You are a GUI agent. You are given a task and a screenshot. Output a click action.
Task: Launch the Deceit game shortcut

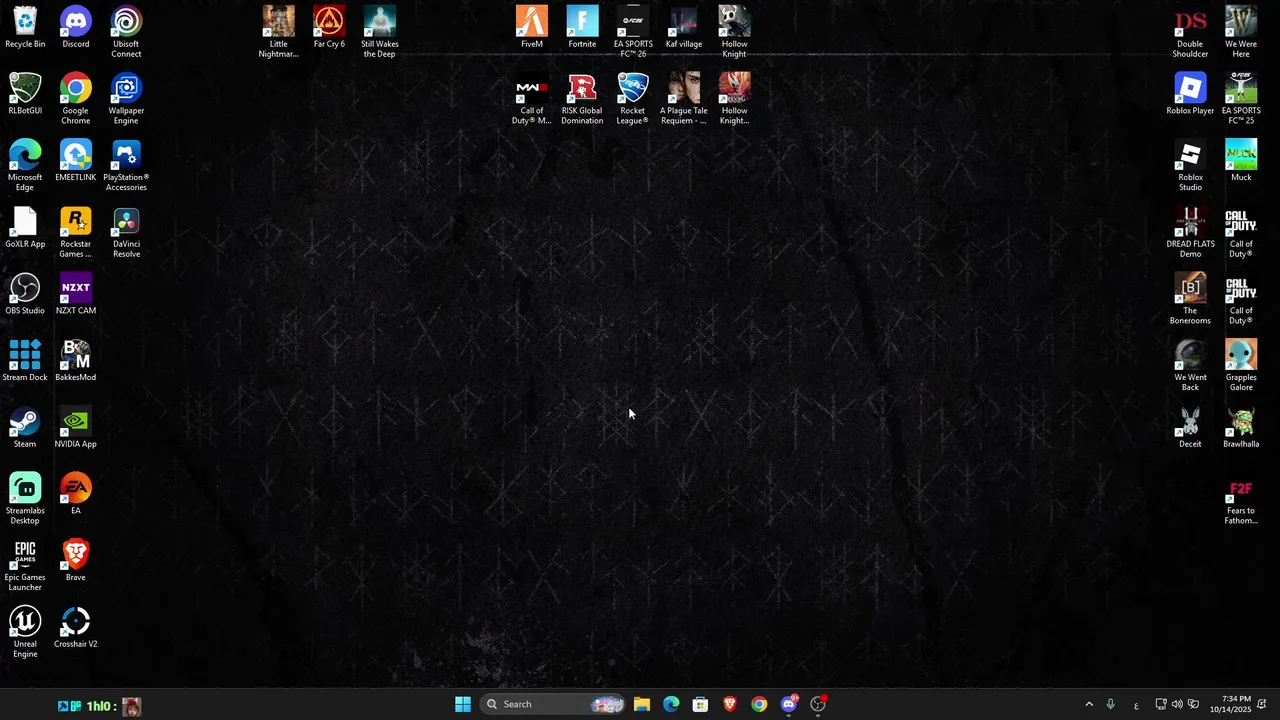point(1190,428)
